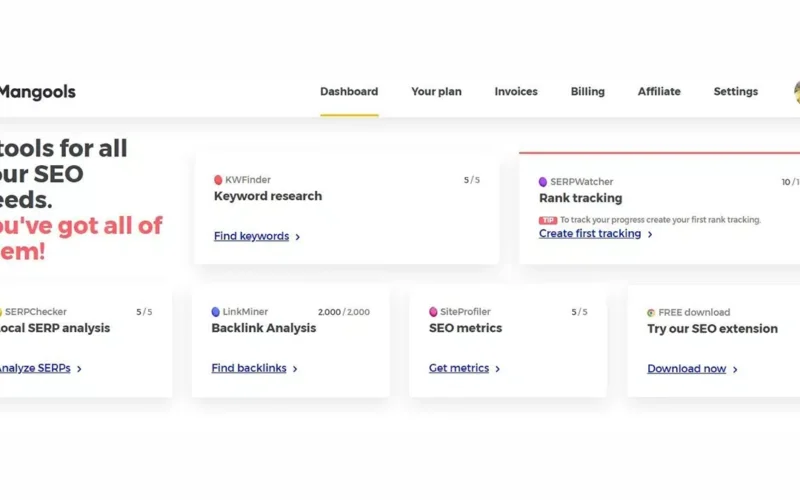Click the Download now link
The height and width of the screenshot is (500, 800).
tap(687, 369)
